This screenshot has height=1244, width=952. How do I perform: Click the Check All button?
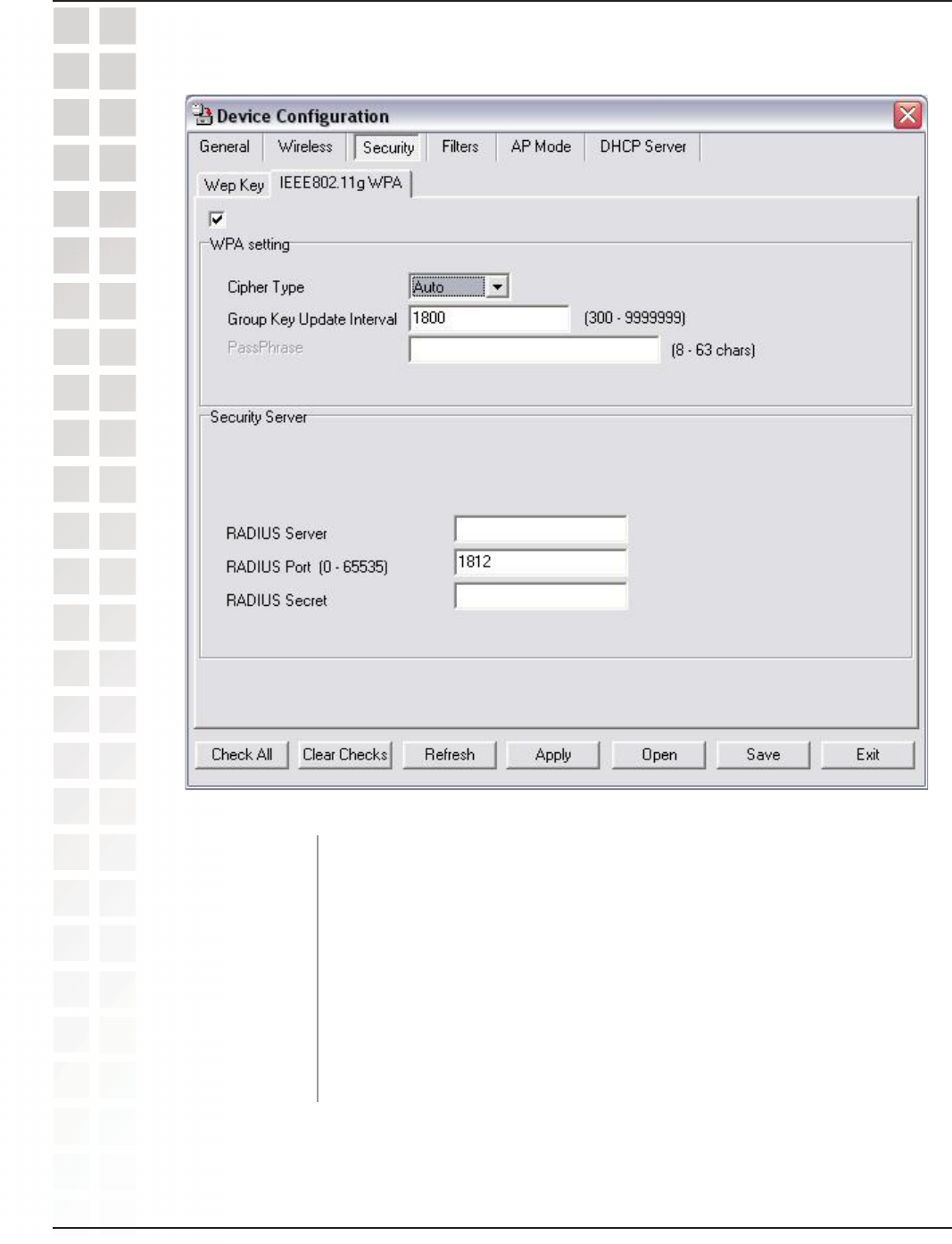242,754
